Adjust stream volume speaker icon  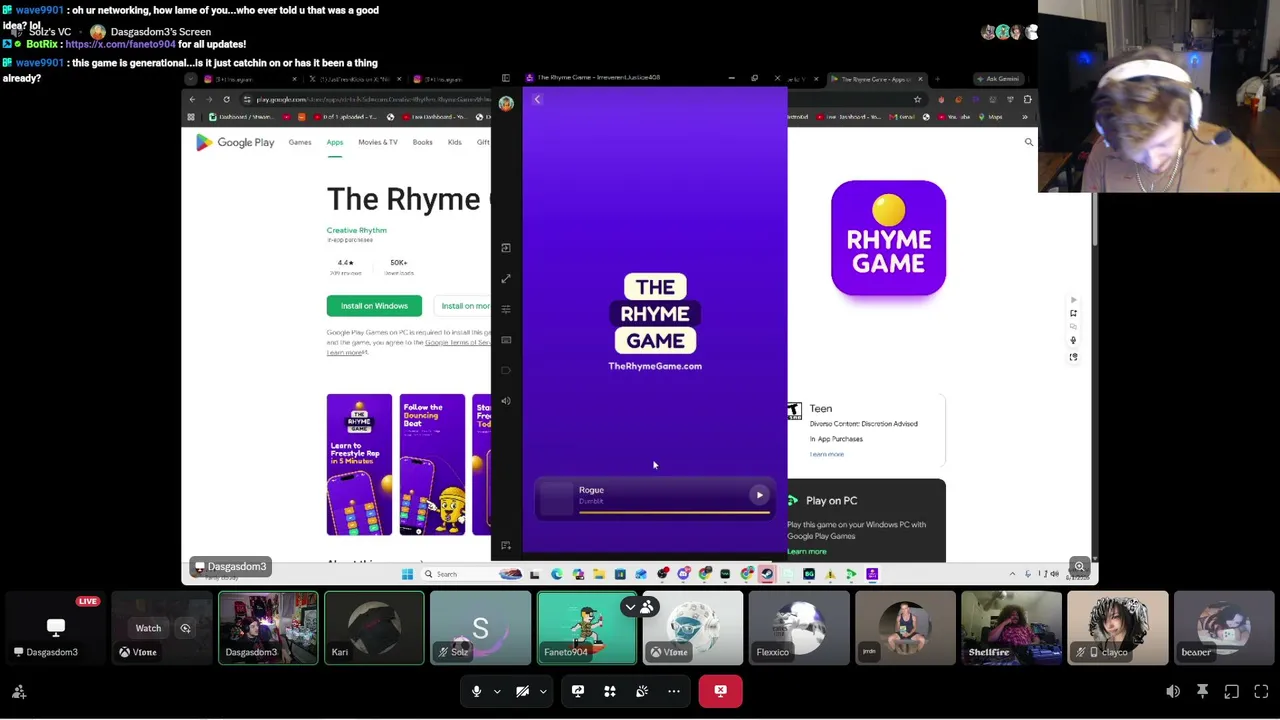[x=1173, y=691]
